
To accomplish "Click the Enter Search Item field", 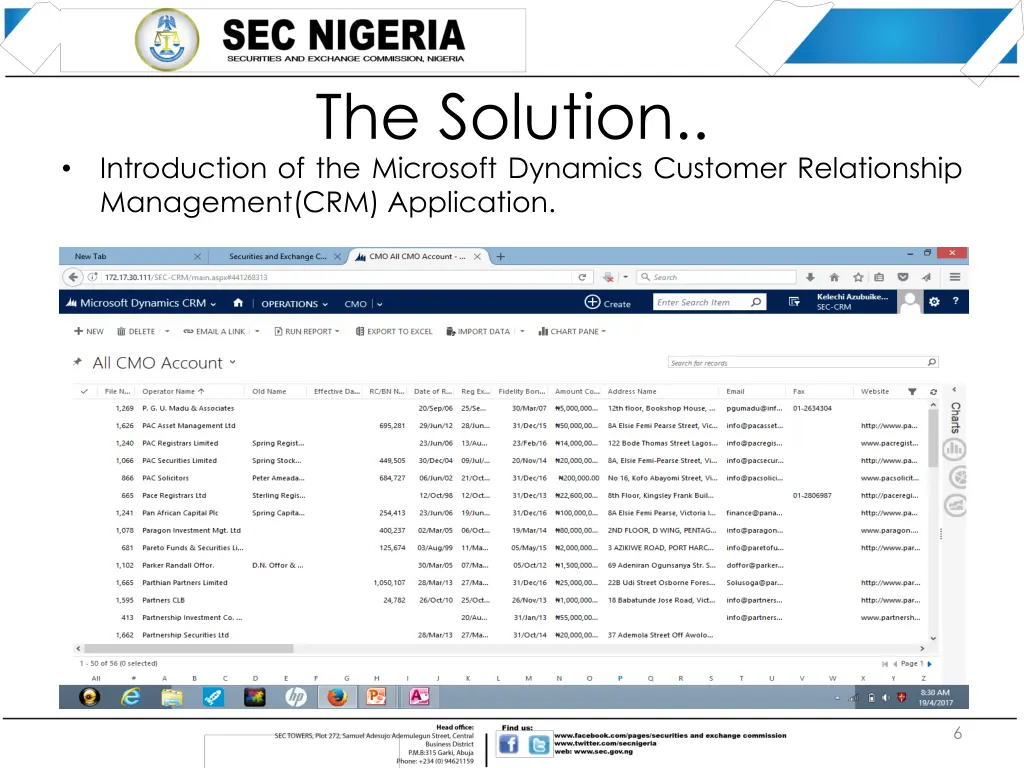I will [x=709, y=302].
